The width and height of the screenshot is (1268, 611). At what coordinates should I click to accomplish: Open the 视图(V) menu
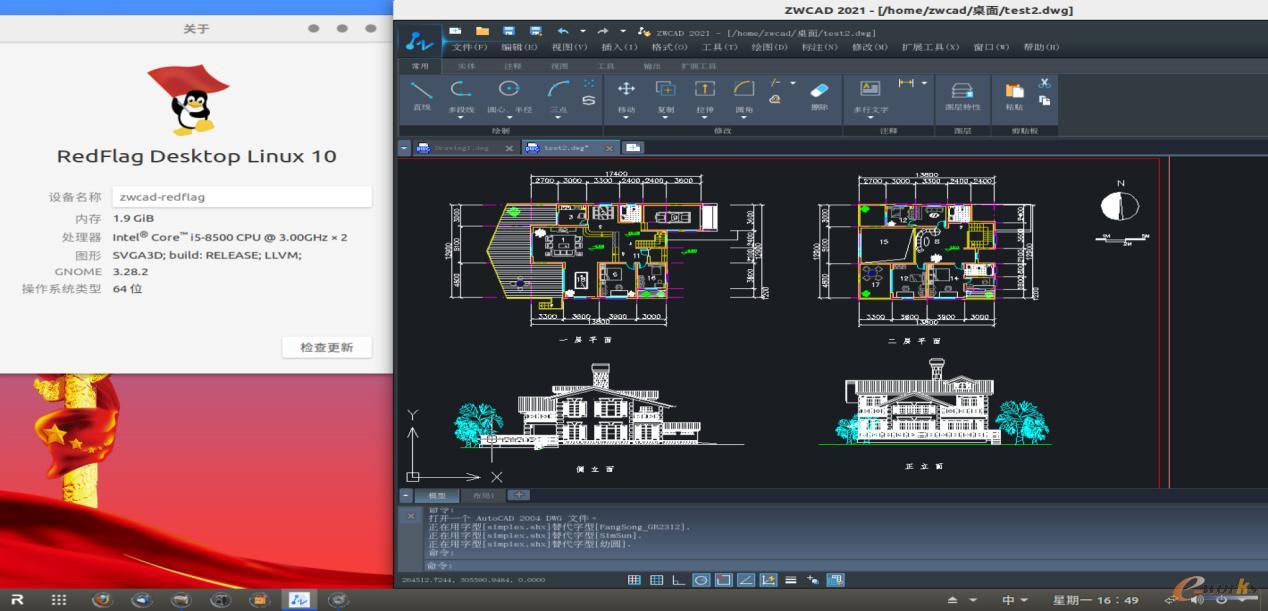point(569,47)
